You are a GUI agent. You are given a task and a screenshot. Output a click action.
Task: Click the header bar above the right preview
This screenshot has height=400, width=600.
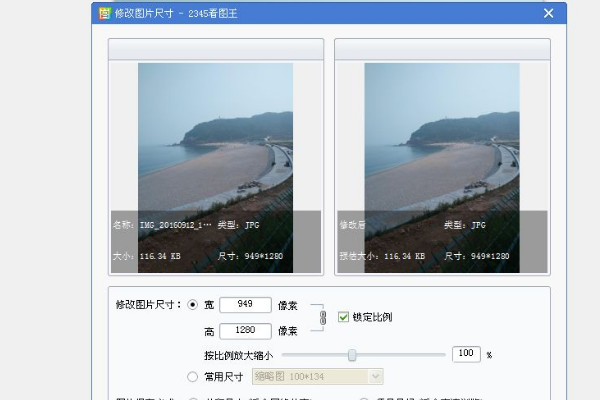click(x=441, y=50)
